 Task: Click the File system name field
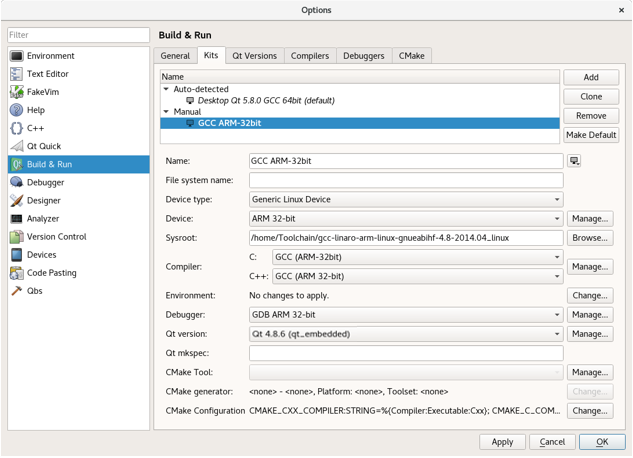click(406, 180)
